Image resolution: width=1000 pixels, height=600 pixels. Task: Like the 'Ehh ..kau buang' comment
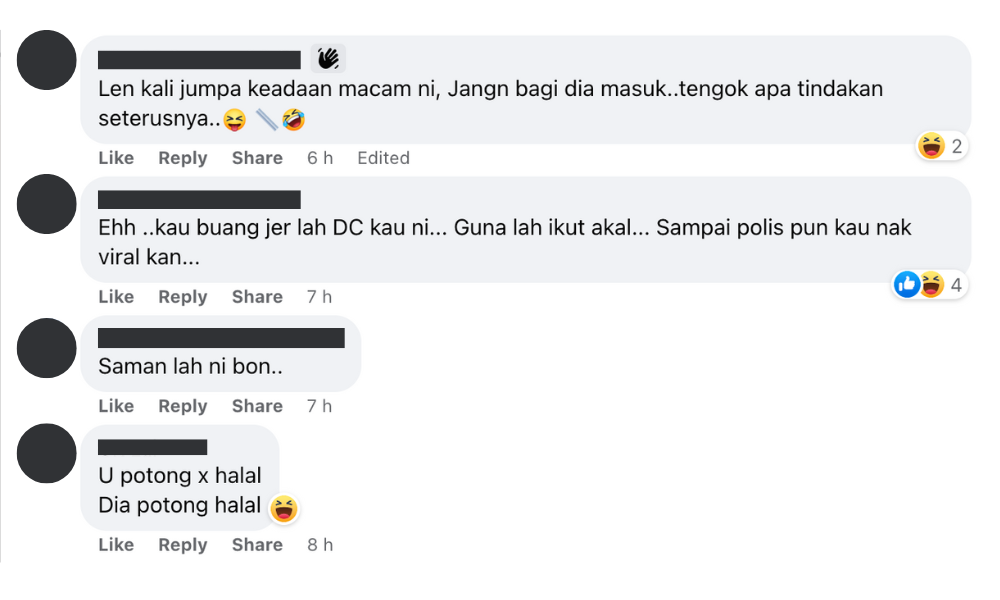point(116,297)
